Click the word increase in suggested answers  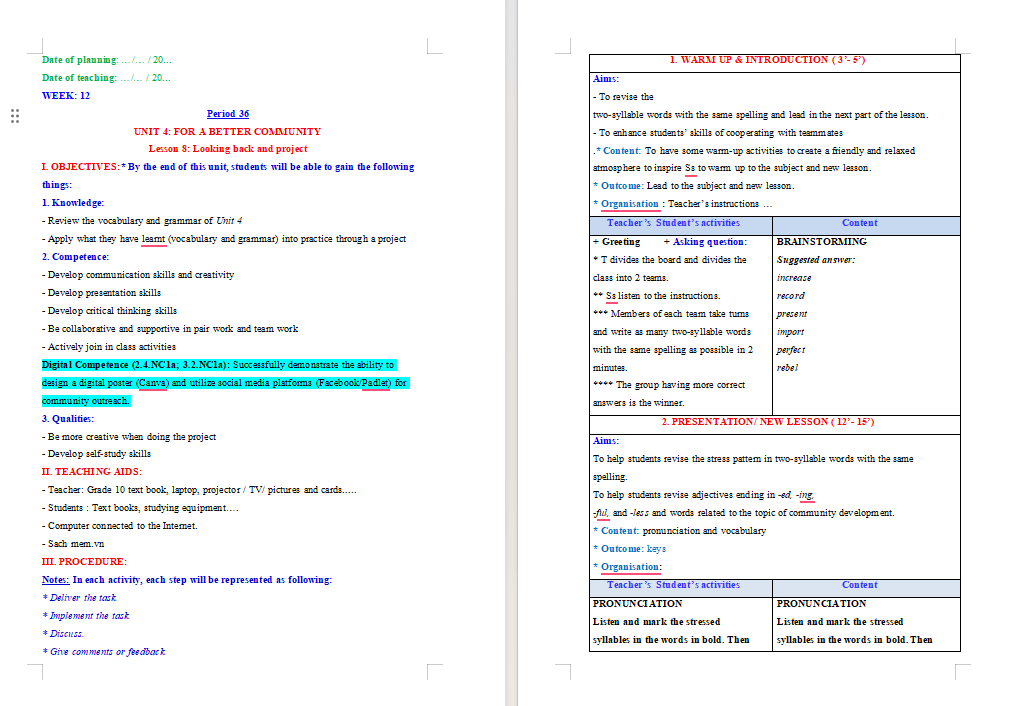point(794,278)
